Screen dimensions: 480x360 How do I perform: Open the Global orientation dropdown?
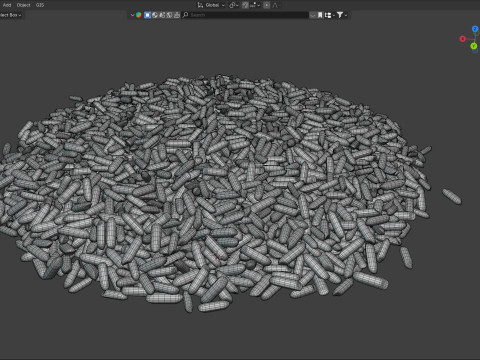(215, 5)
